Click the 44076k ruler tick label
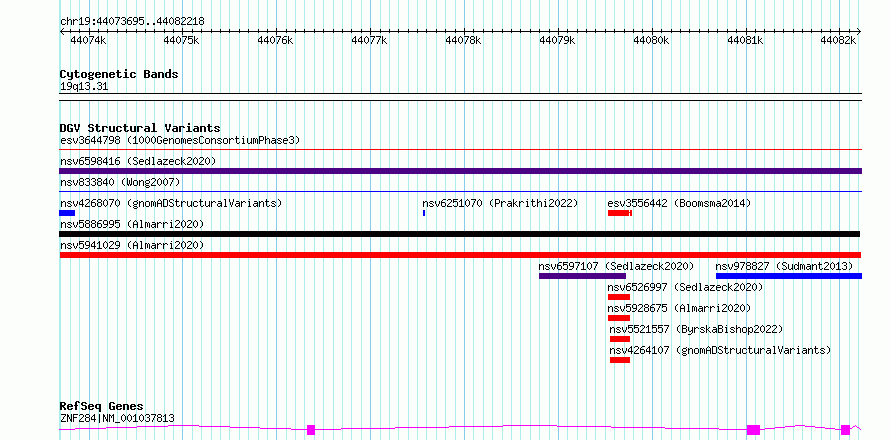Viewport: 890px width, 440px height. 275,40
